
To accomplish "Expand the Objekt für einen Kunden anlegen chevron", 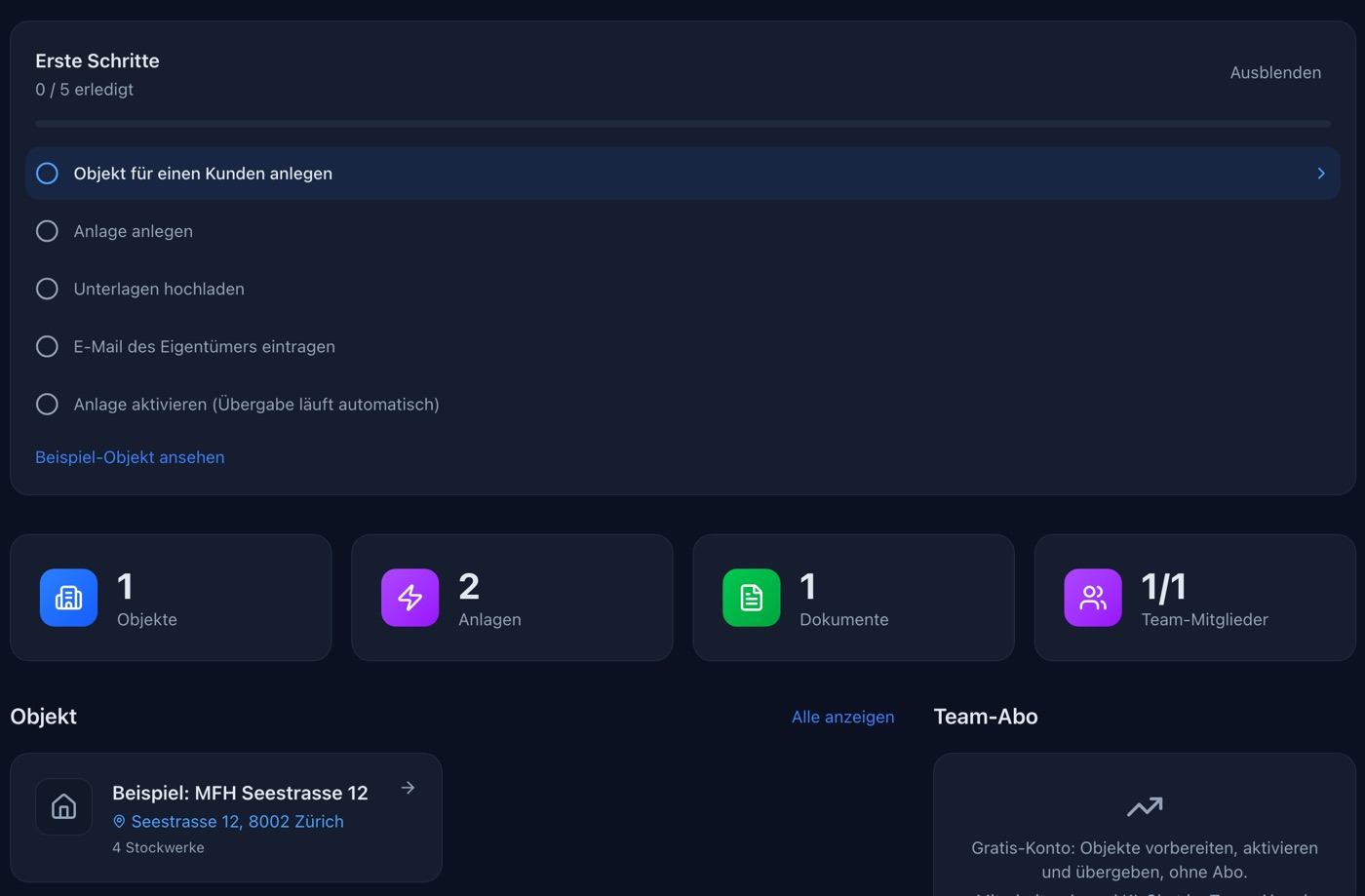I will tap(1321, 174).
